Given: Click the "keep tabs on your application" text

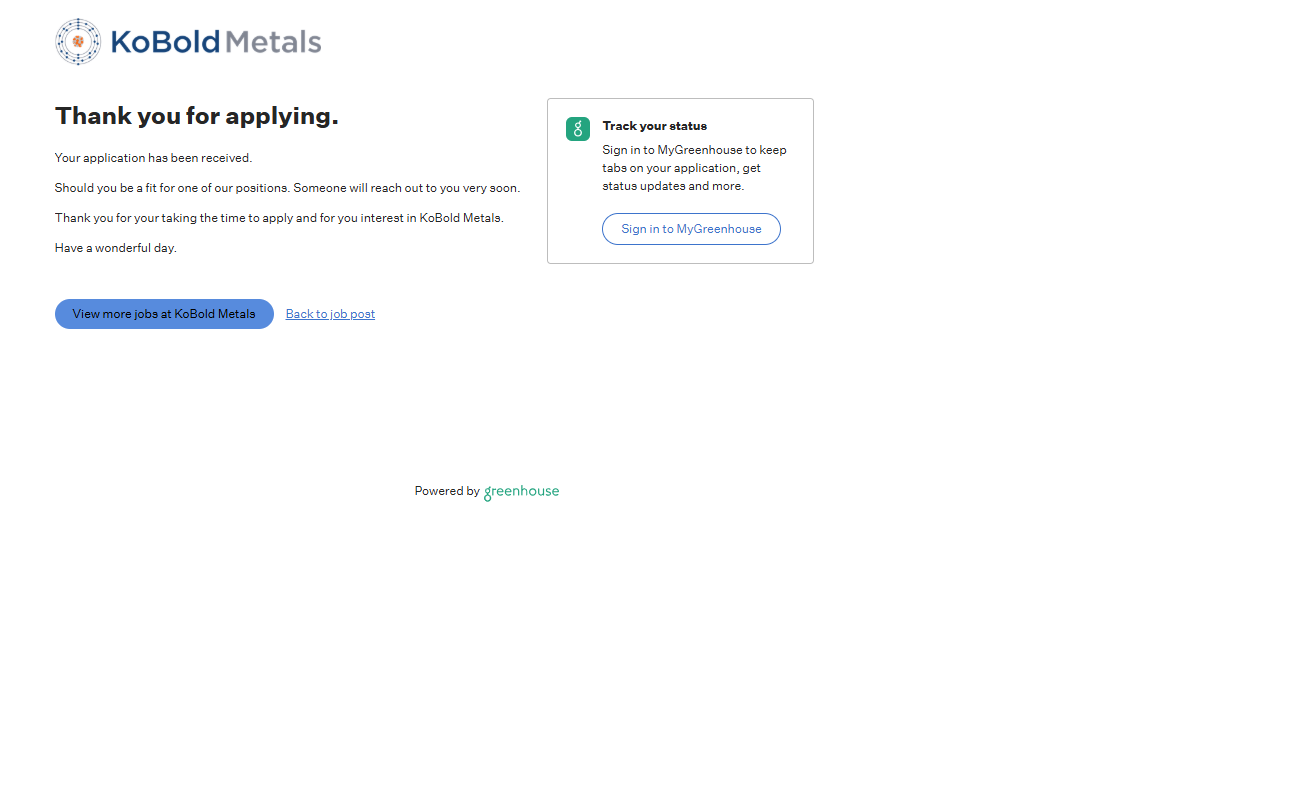Looking at the screenshot, I should coord(681,168).
